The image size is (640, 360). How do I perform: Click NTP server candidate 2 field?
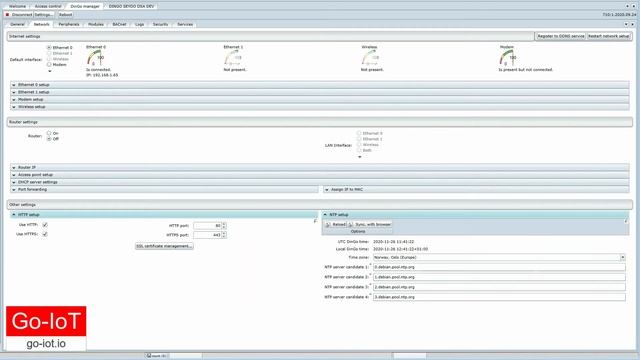coord(499,277)
